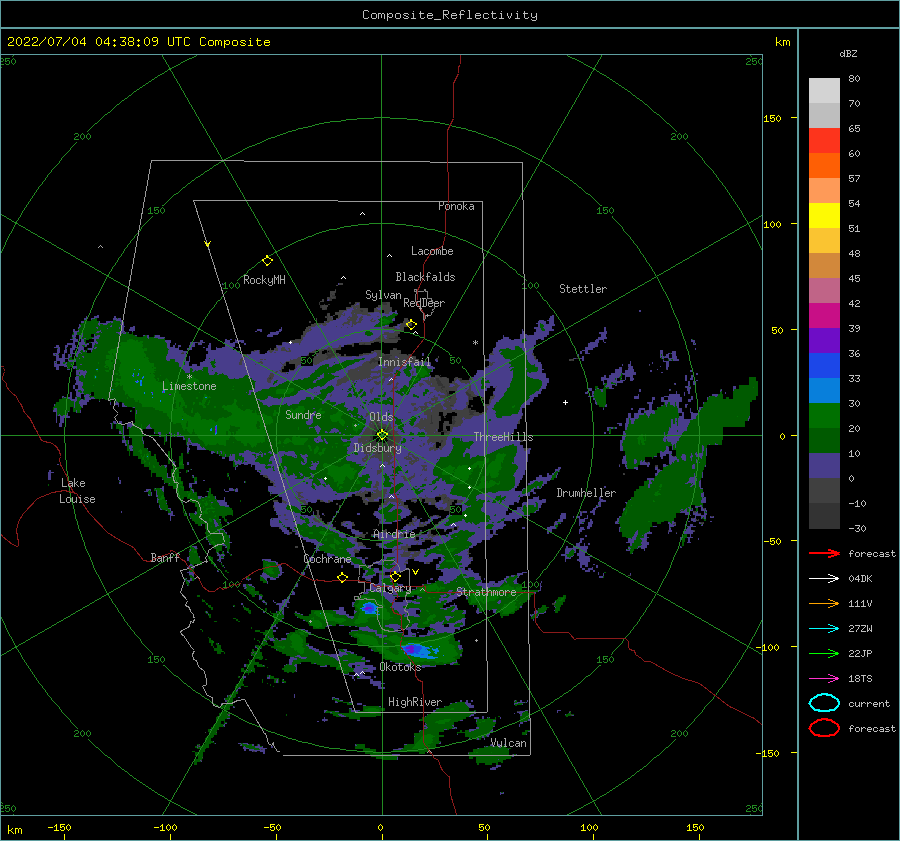Click the Lacombe city label

[x=432, y=251]
